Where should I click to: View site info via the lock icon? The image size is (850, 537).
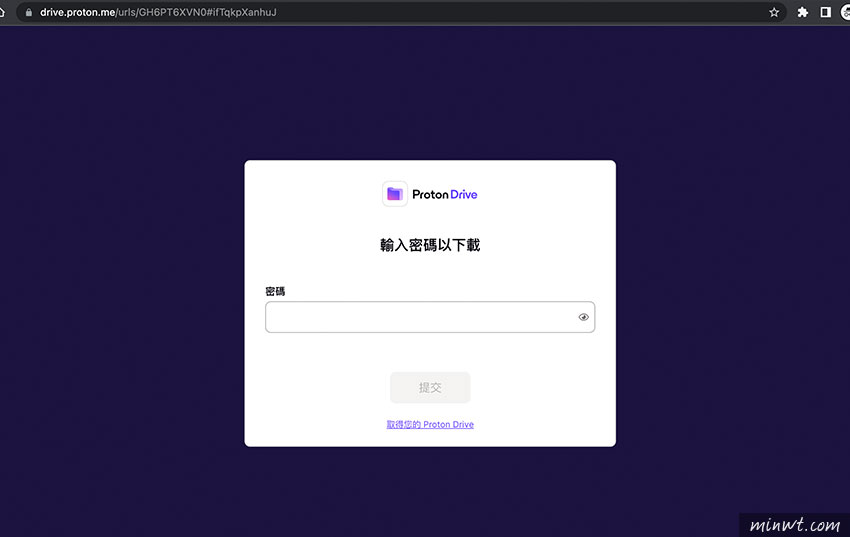pyautogui.click(x=27, y=12)
